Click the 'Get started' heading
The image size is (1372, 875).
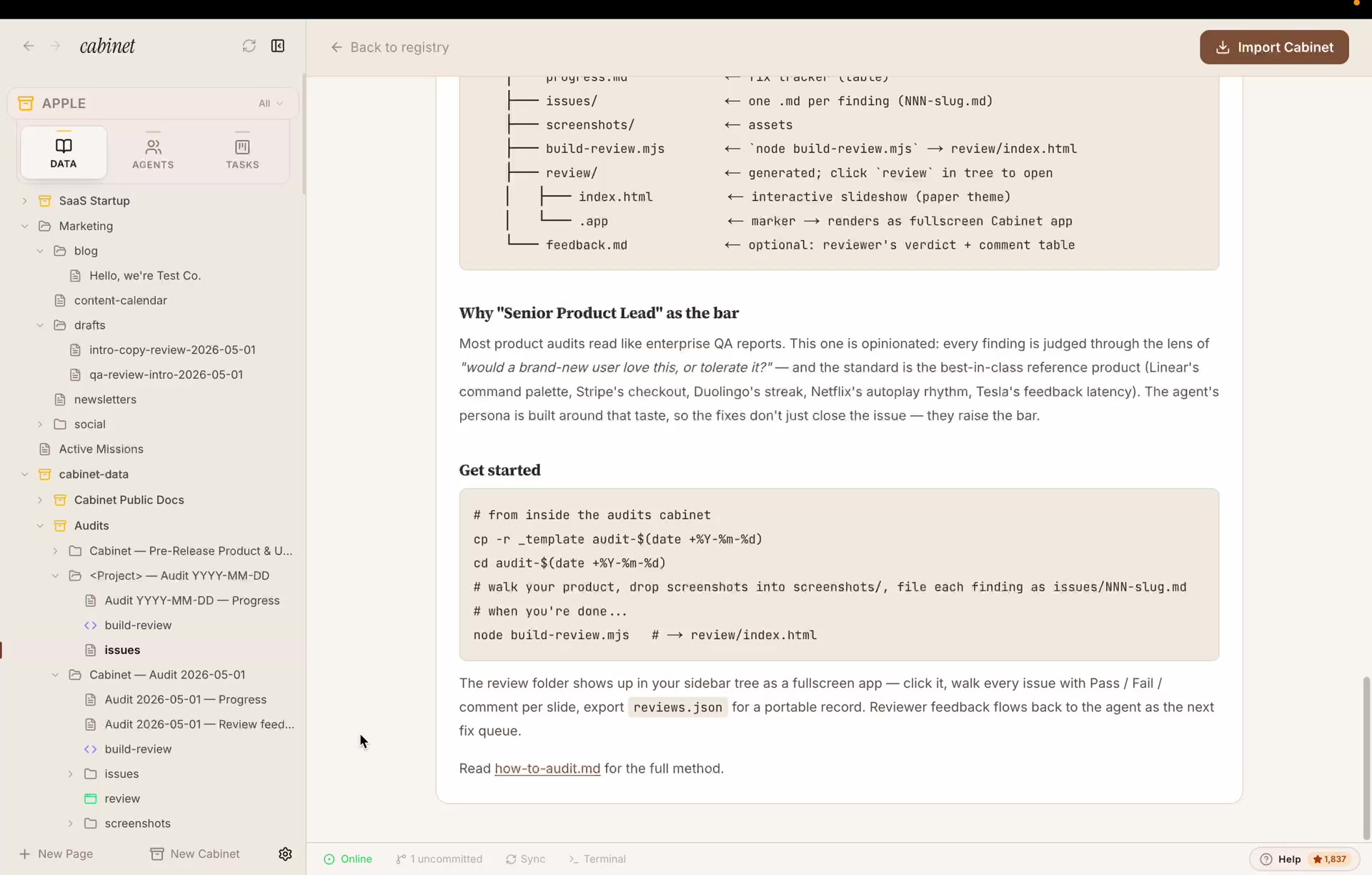[499, 470]
